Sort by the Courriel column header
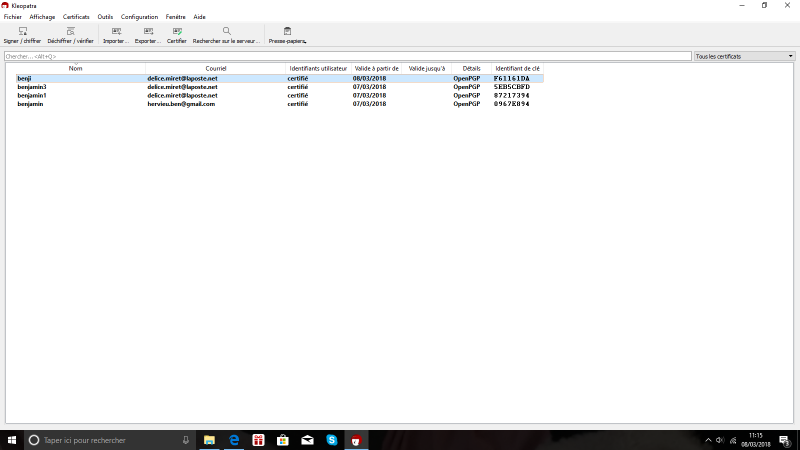 [216, 68]
